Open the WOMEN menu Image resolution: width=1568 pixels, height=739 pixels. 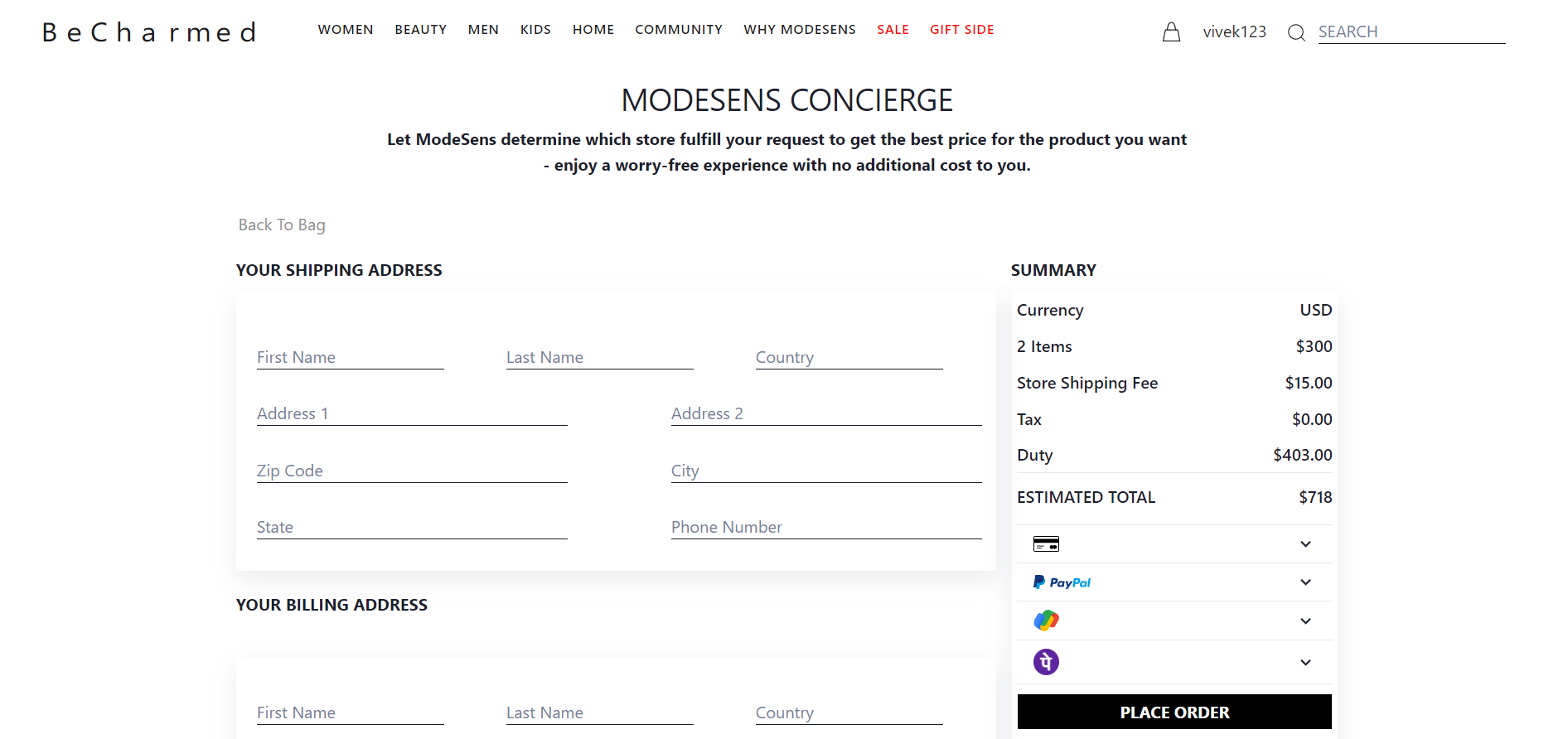pyautogui.click(x=346, y=29)
